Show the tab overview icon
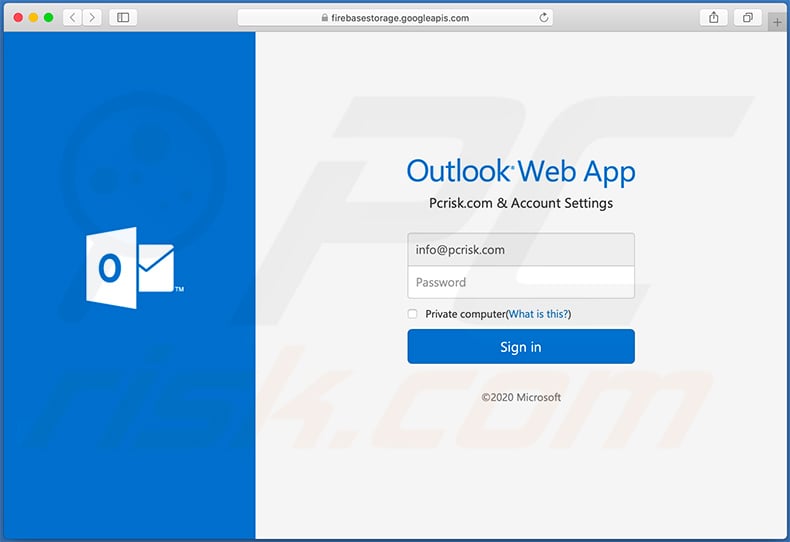790x542 pixels. pyautogui.click(x=748, y=18)
